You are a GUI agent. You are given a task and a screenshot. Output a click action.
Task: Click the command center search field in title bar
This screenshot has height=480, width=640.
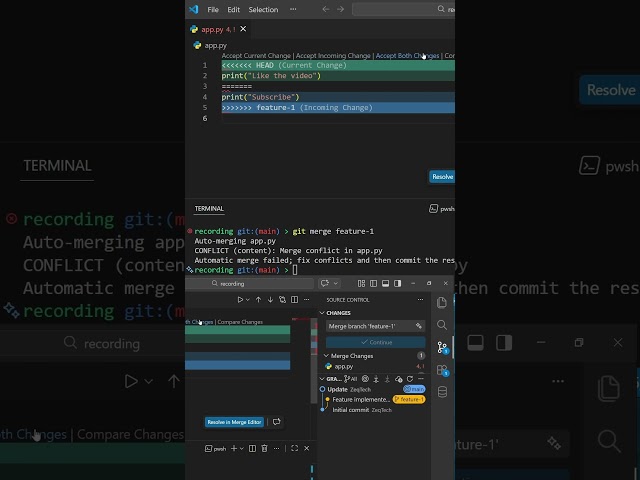point(403,9)
